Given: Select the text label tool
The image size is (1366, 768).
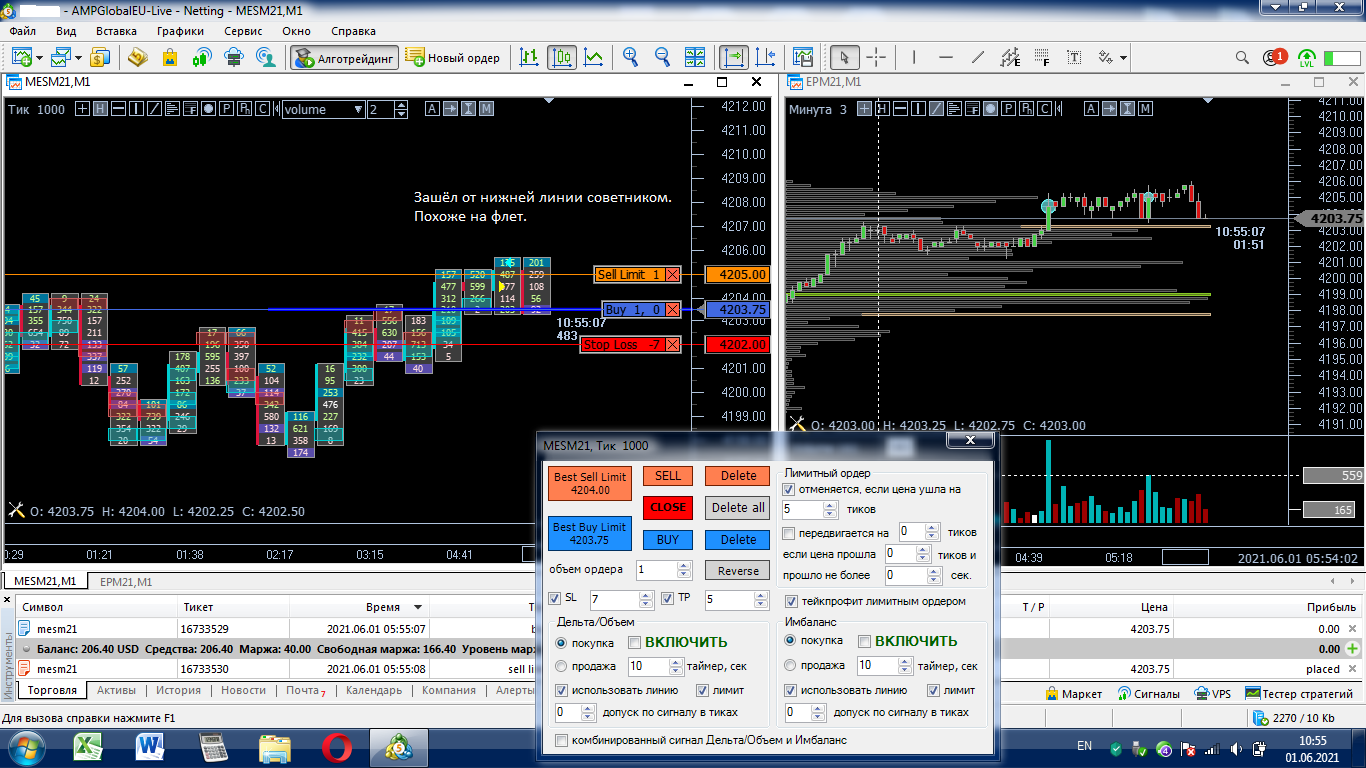Looking at the screenshot, I should (x=1074, y=57).
